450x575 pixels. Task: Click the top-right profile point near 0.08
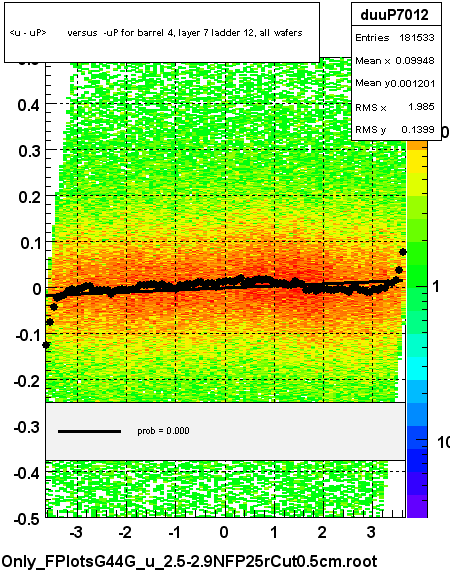tap(403, 252)
